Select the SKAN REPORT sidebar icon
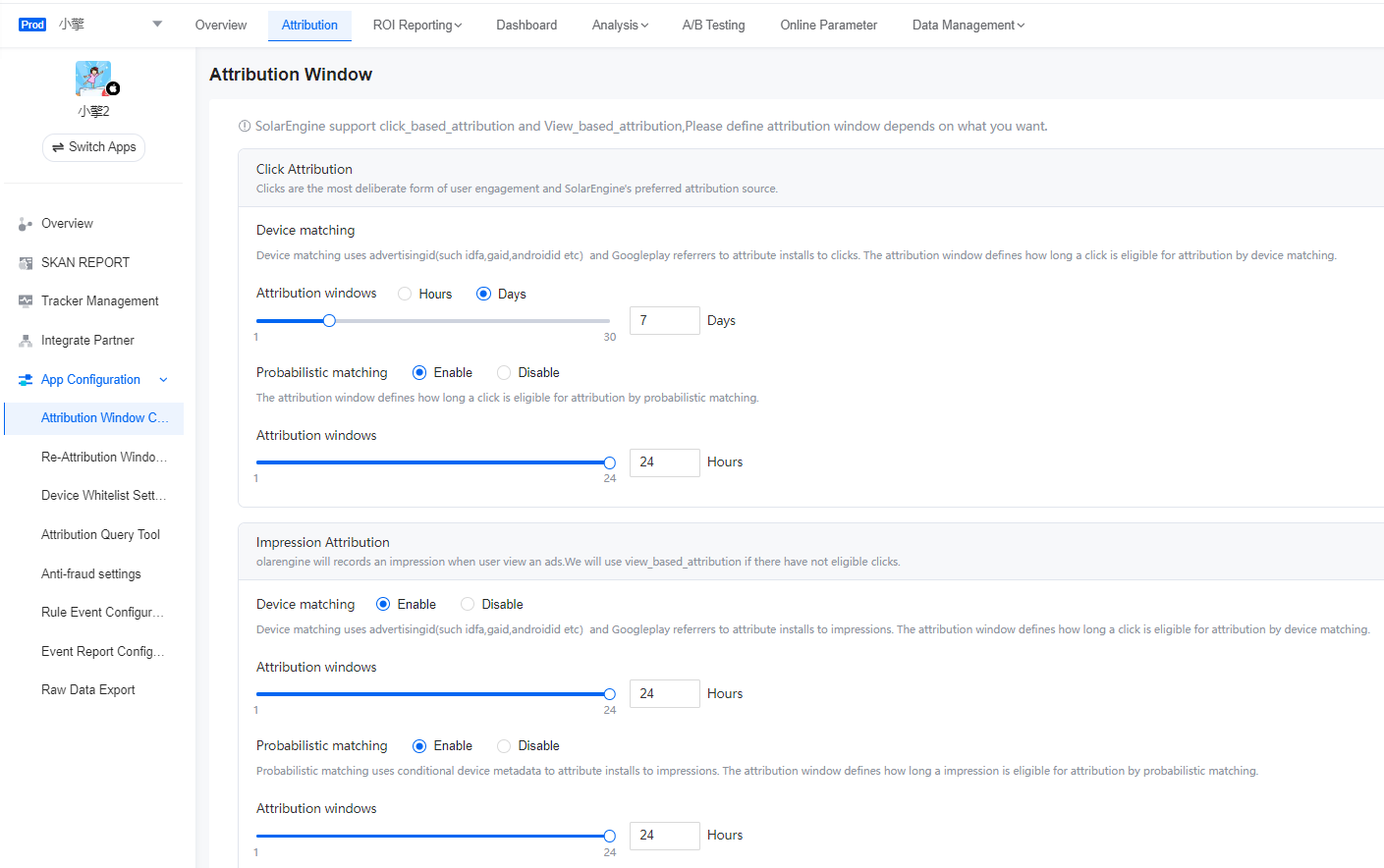The width and height of the screenshot is (1384, 868). (x=24, y=262)
